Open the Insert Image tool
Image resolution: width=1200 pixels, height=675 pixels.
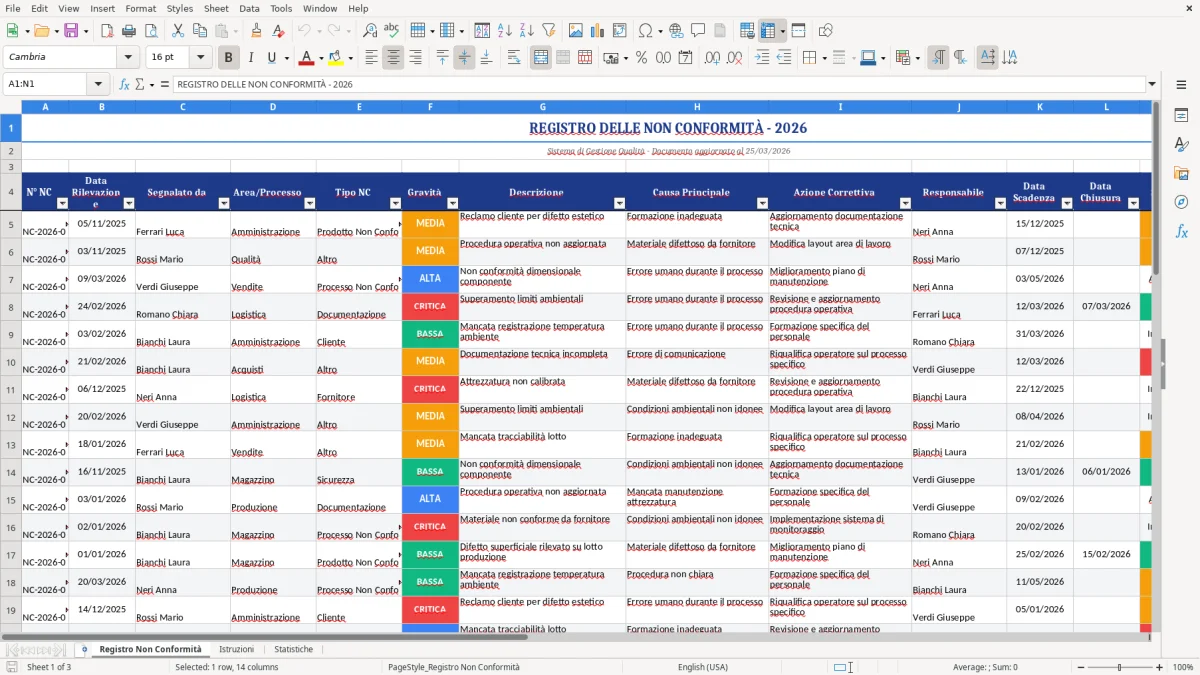click(576, 30)
